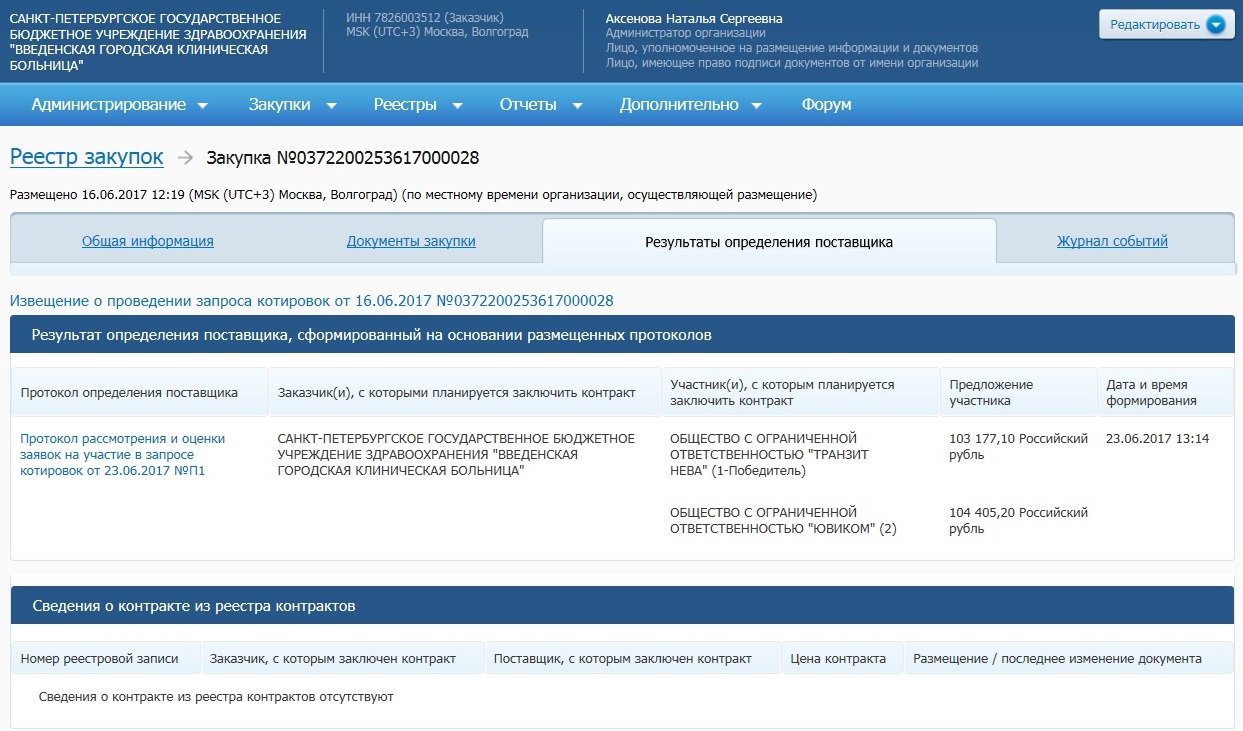Go to the Форум menu item
Screen dimensions: 1243x731
pyautogui.click(x=826, y=105)
